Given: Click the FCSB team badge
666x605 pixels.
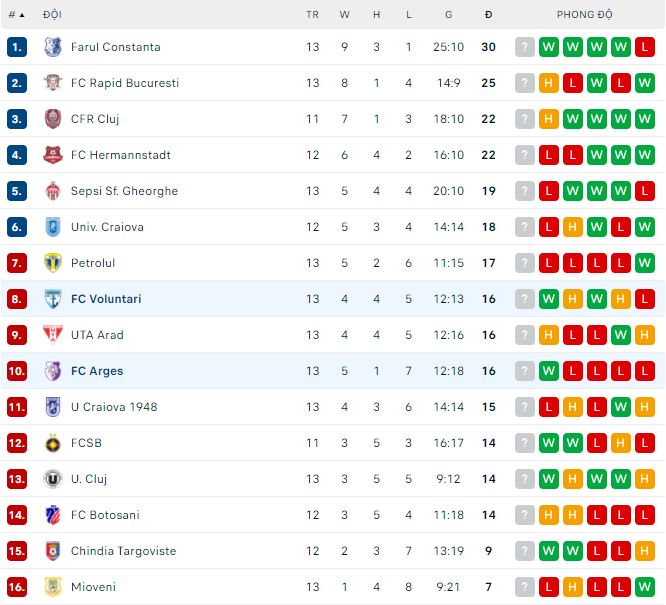Looking at the screenshot, I should click(x=53, y=443).
